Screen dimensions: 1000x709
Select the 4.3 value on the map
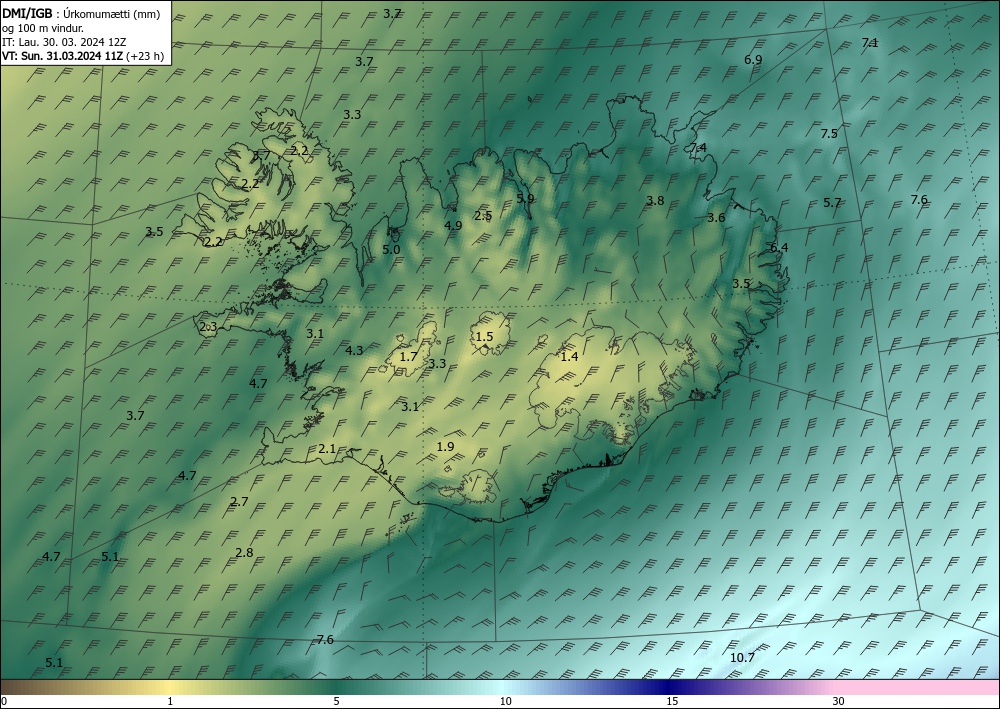coord(354,350)
